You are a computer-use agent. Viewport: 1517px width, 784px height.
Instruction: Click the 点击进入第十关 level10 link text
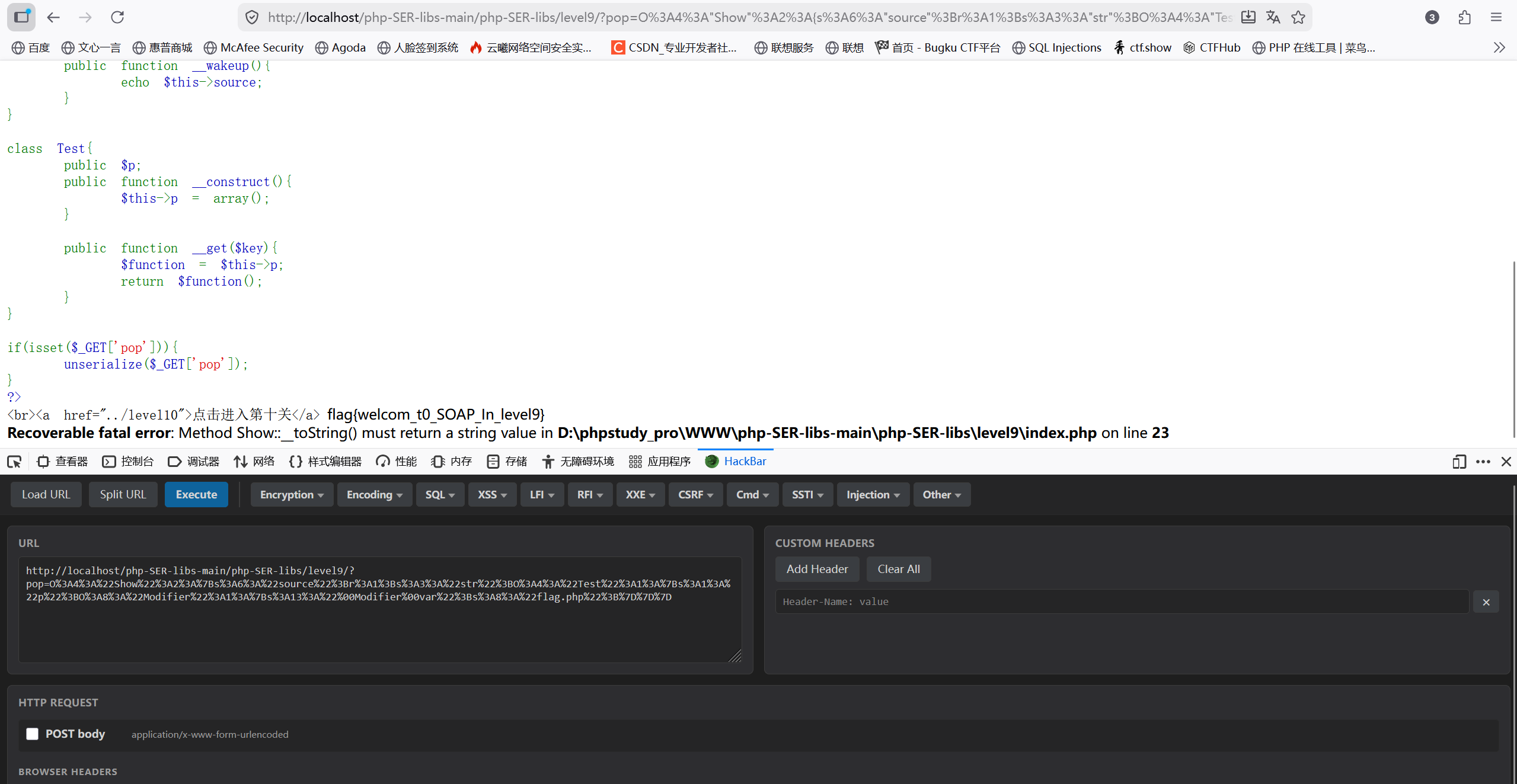[242, 415]
